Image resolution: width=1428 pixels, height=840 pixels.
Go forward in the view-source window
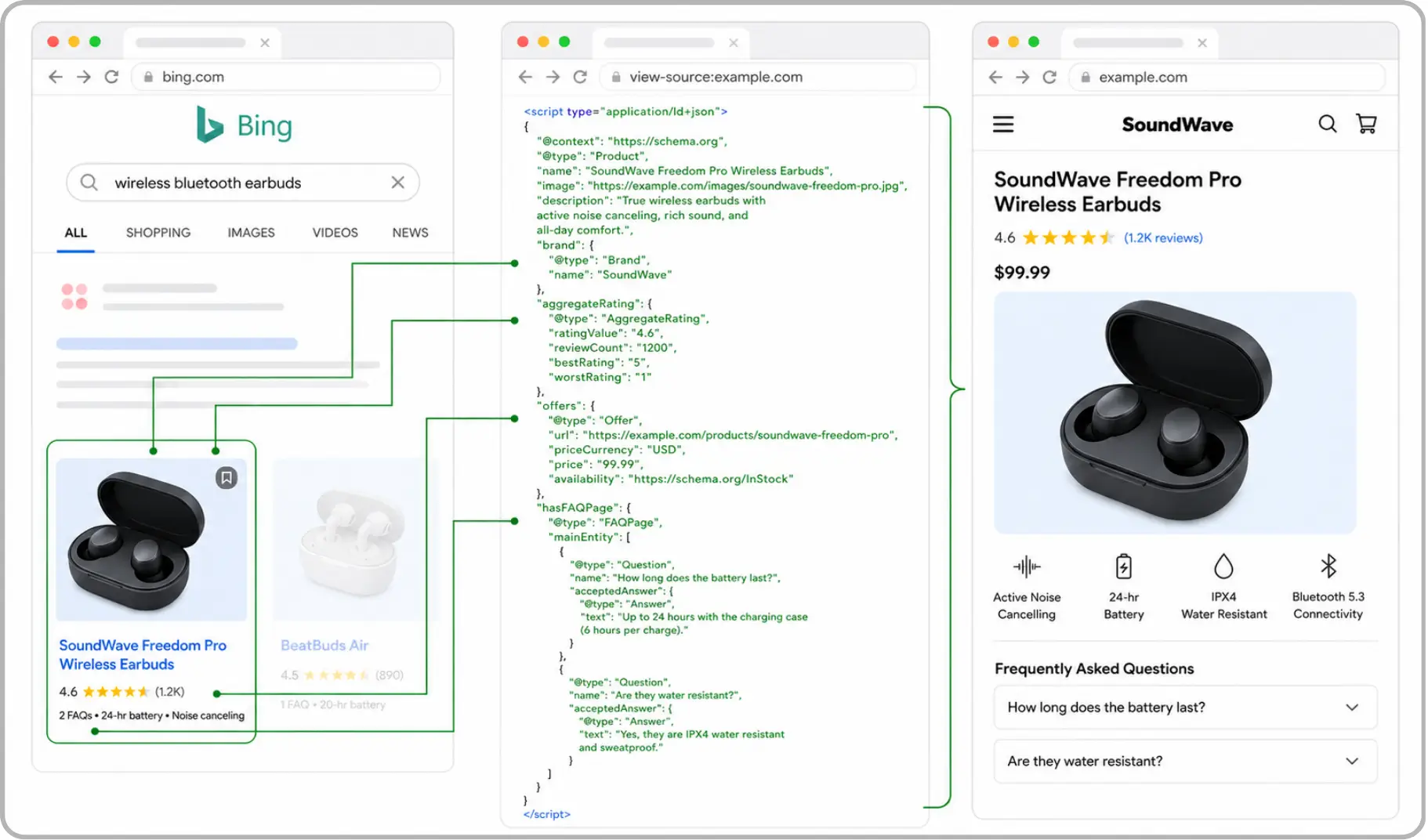553,77
